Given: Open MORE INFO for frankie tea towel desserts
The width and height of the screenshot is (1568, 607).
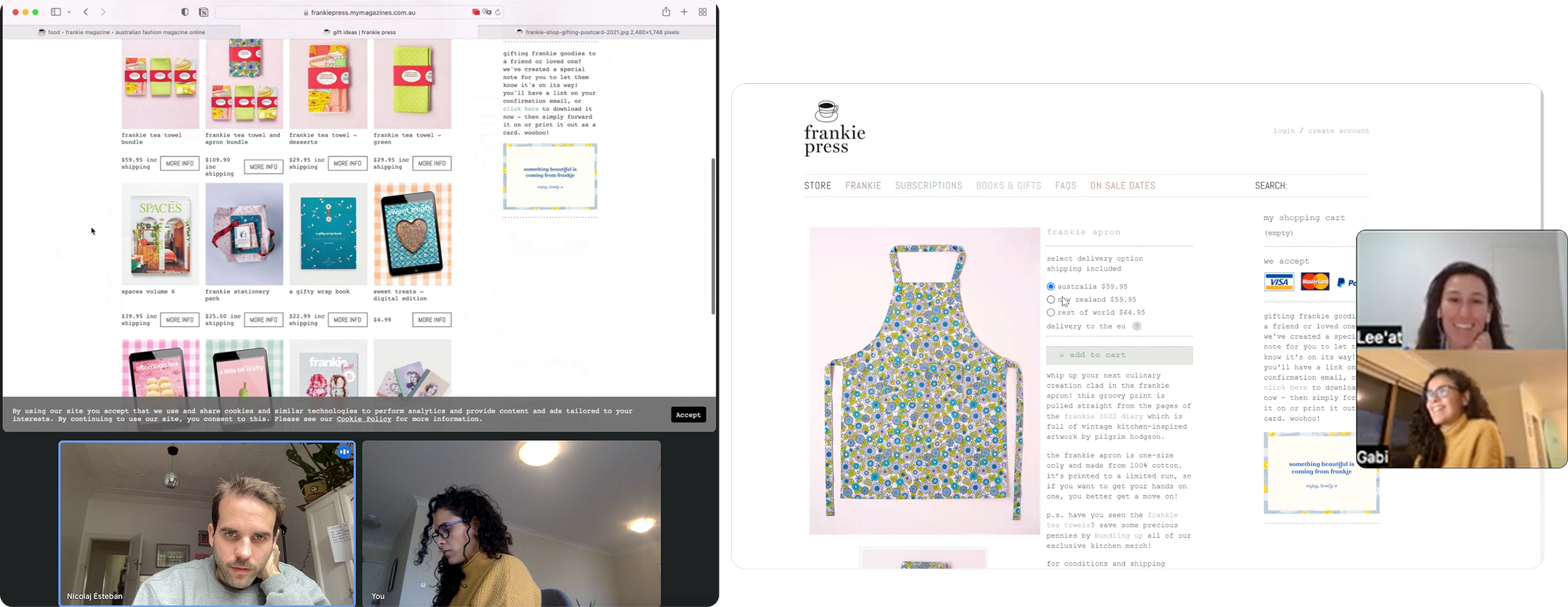Looking at the screenshot, I should pyautogui.click(x=347, y=164).
